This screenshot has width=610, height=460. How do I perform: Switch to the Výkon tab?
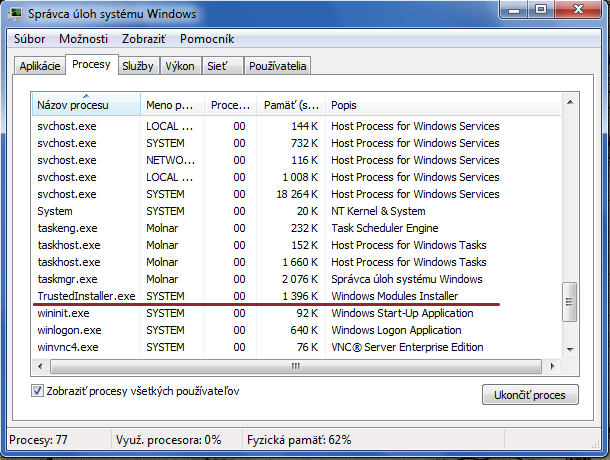[x=179, y=66]
